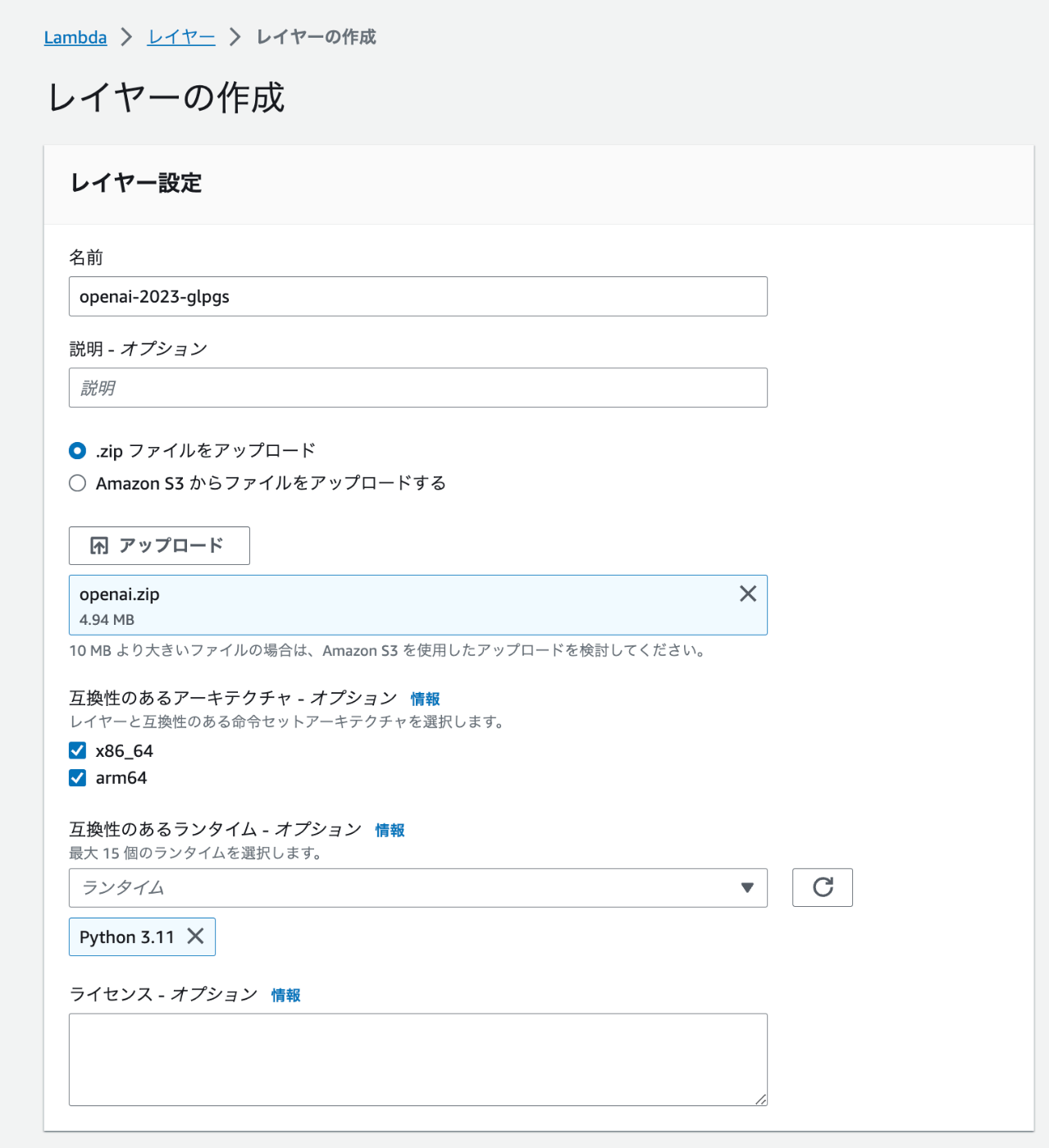Image resolution: width=1049 pixels, height=1148 pixels.
Task: Select the .zip ファイルをアップロード radio option
Action: click(x=78, y=451)
